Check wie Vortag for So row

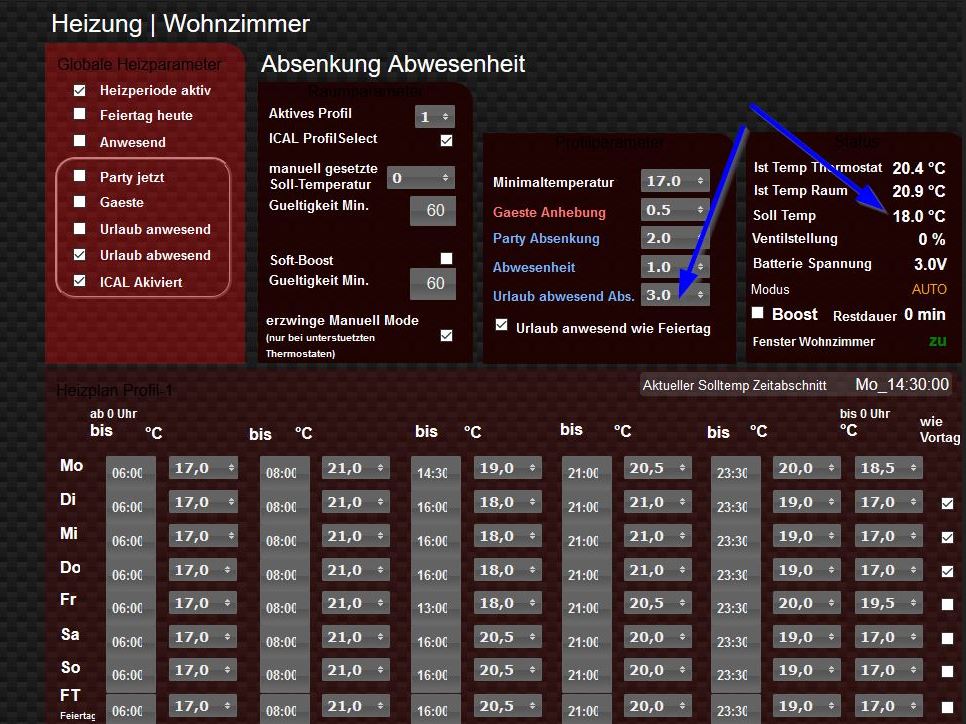948,672
